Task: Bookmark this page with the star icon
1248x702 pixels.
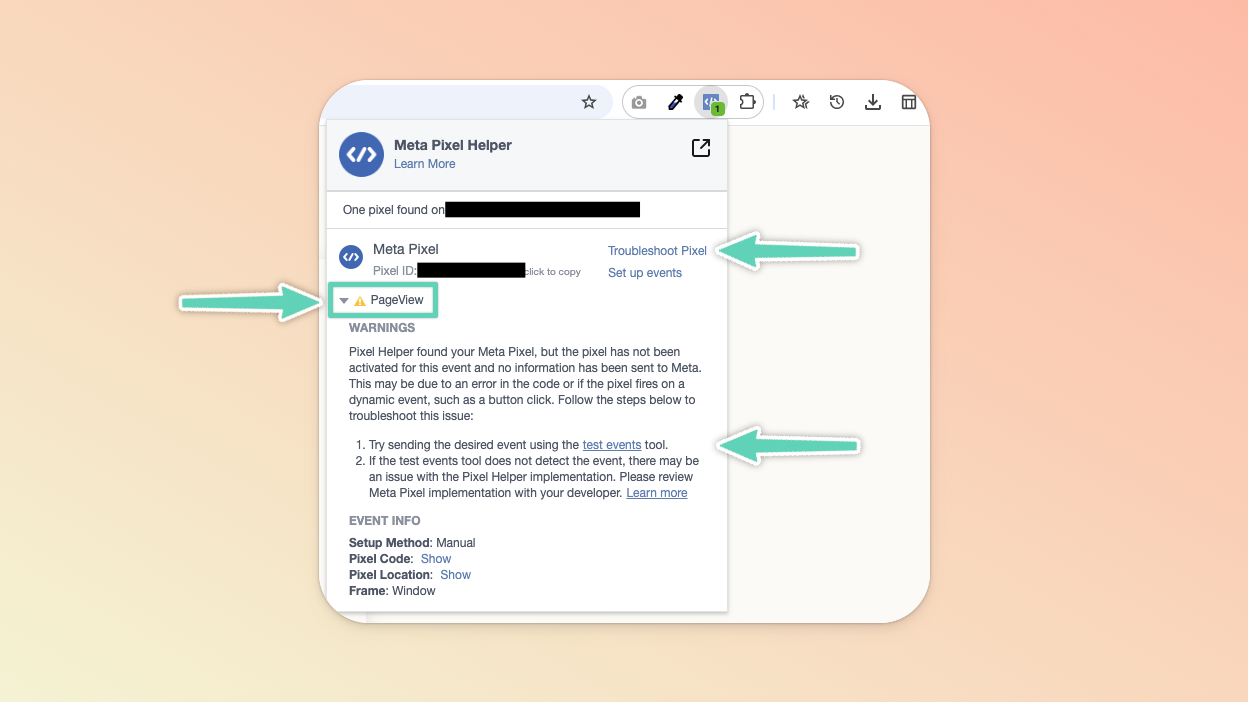Action: point(589,102)
